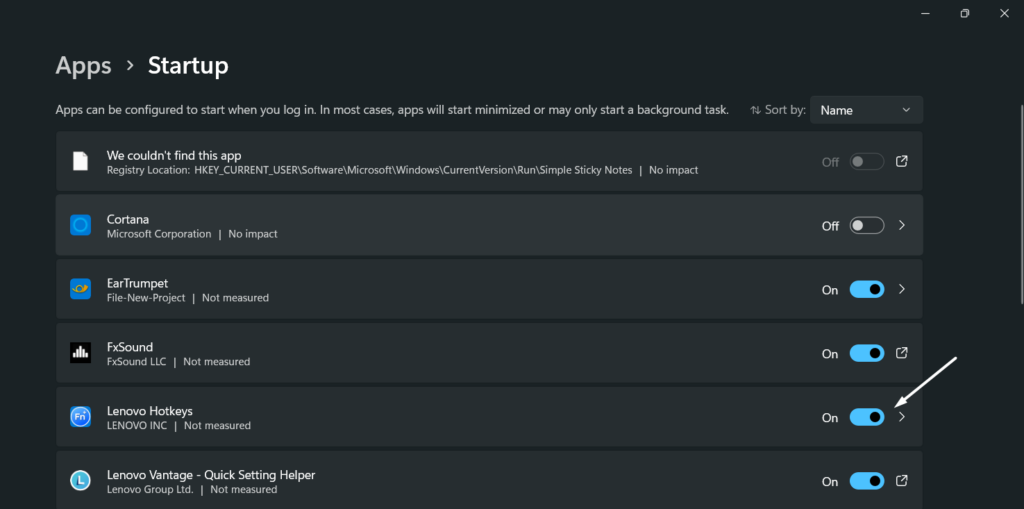Expand the Cortana entry chevron
1024x509 pixels.
[902, 225]
